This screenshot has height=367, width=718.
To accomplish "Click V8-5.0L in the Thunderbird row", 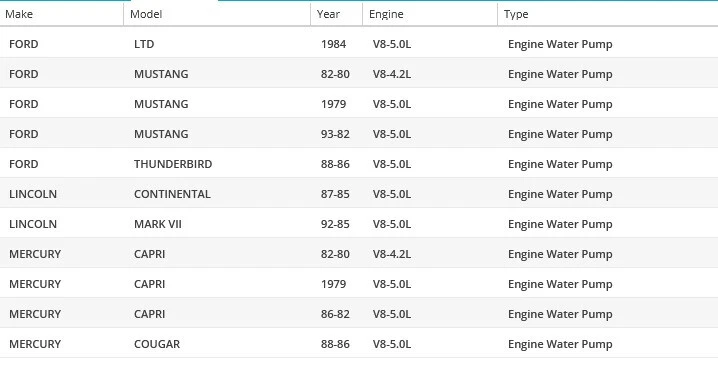I will click(392, 164).
